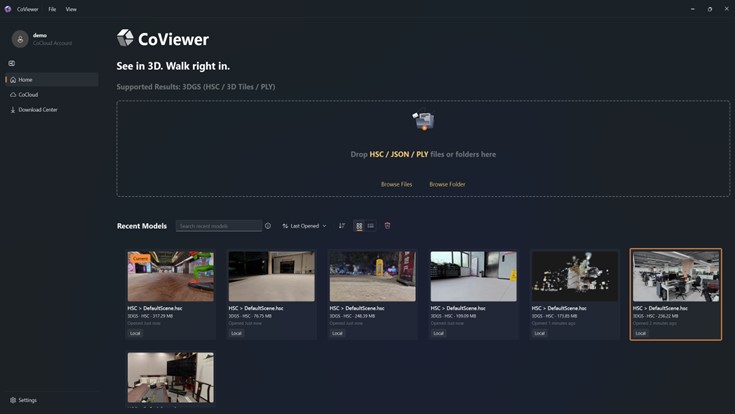Click the large CoViewer logo heading

tap(163, 39)
